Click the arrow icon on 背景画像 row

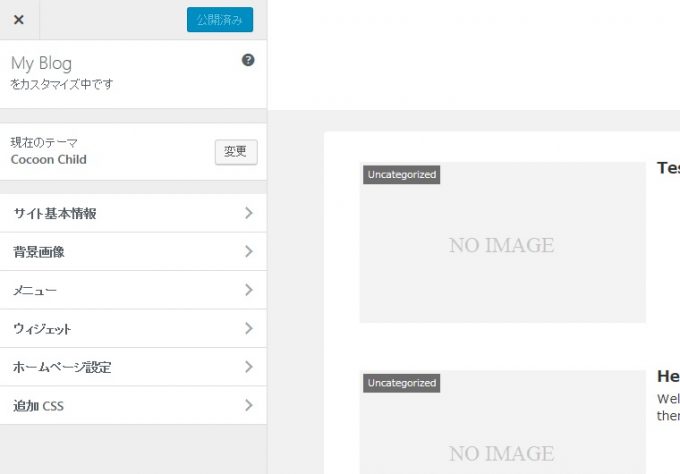click(x=248, y=252)
